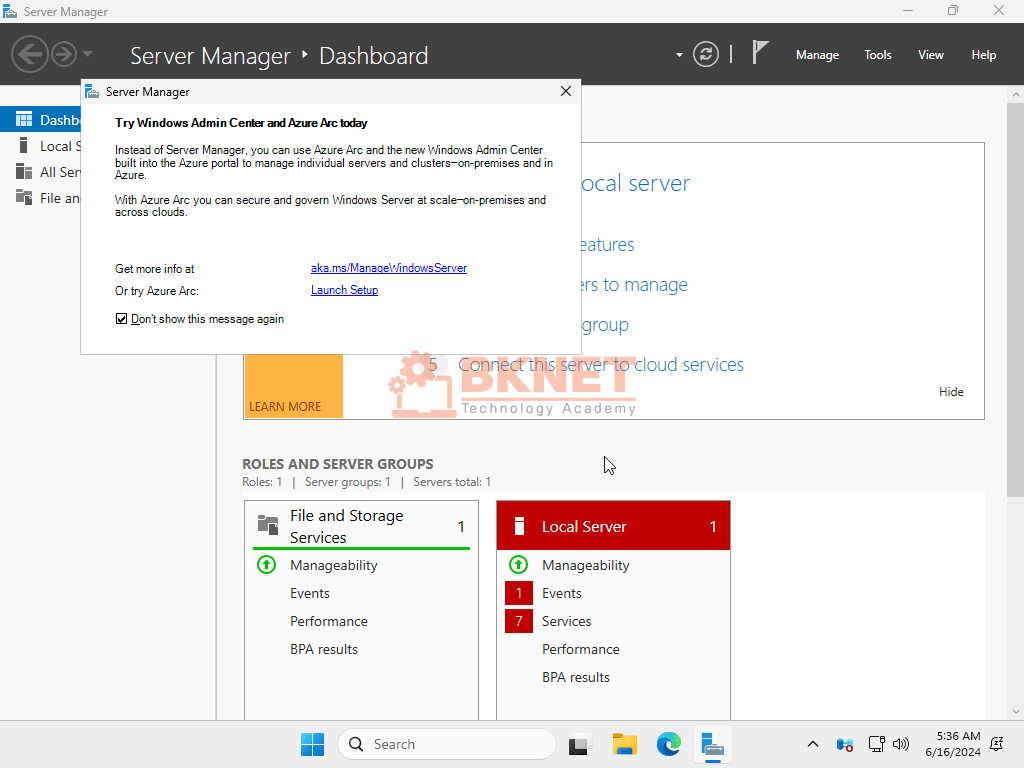The height and width of the screenshot is (768, 1024).
Task: Open the Manage menu
Action: point(817,55)
